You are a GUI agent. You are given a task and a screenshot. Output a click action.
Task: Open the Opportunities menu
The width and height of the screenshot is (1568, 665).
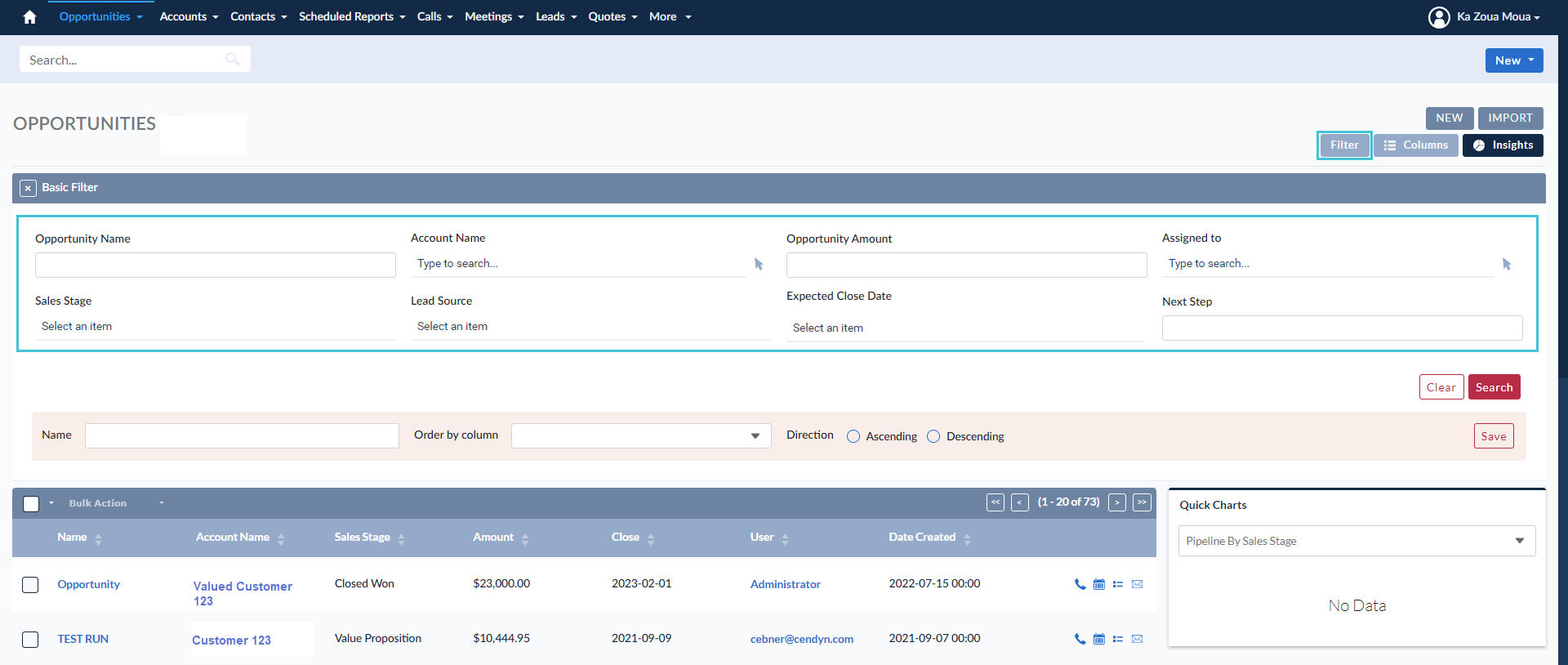click(100, 17)
